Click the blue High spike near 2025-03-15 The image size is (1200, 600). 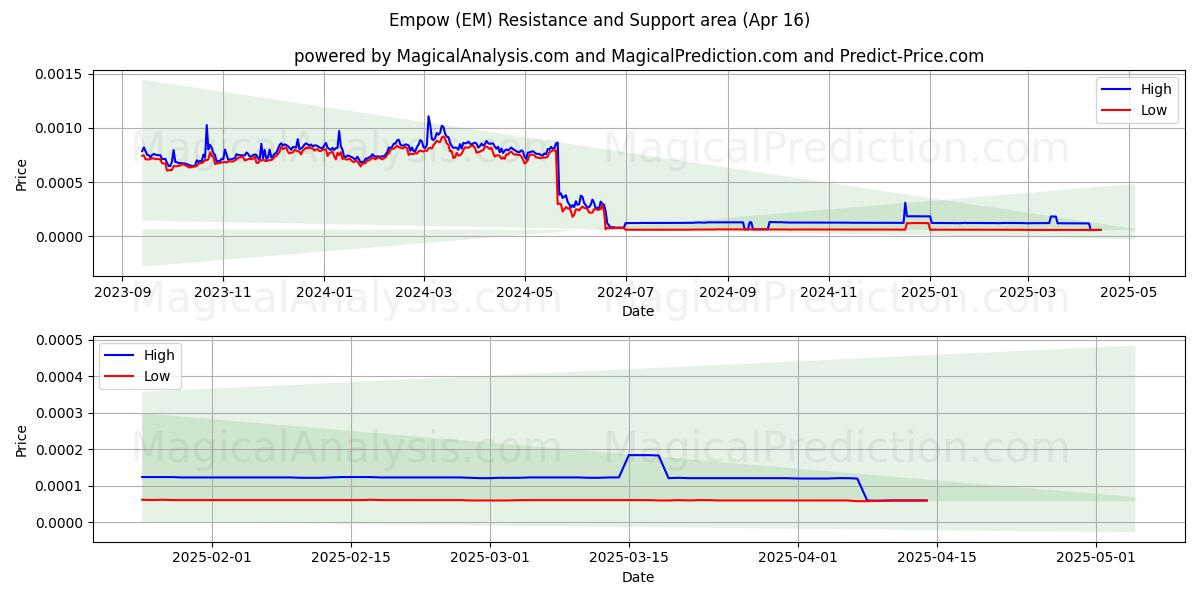pos(643,455)
